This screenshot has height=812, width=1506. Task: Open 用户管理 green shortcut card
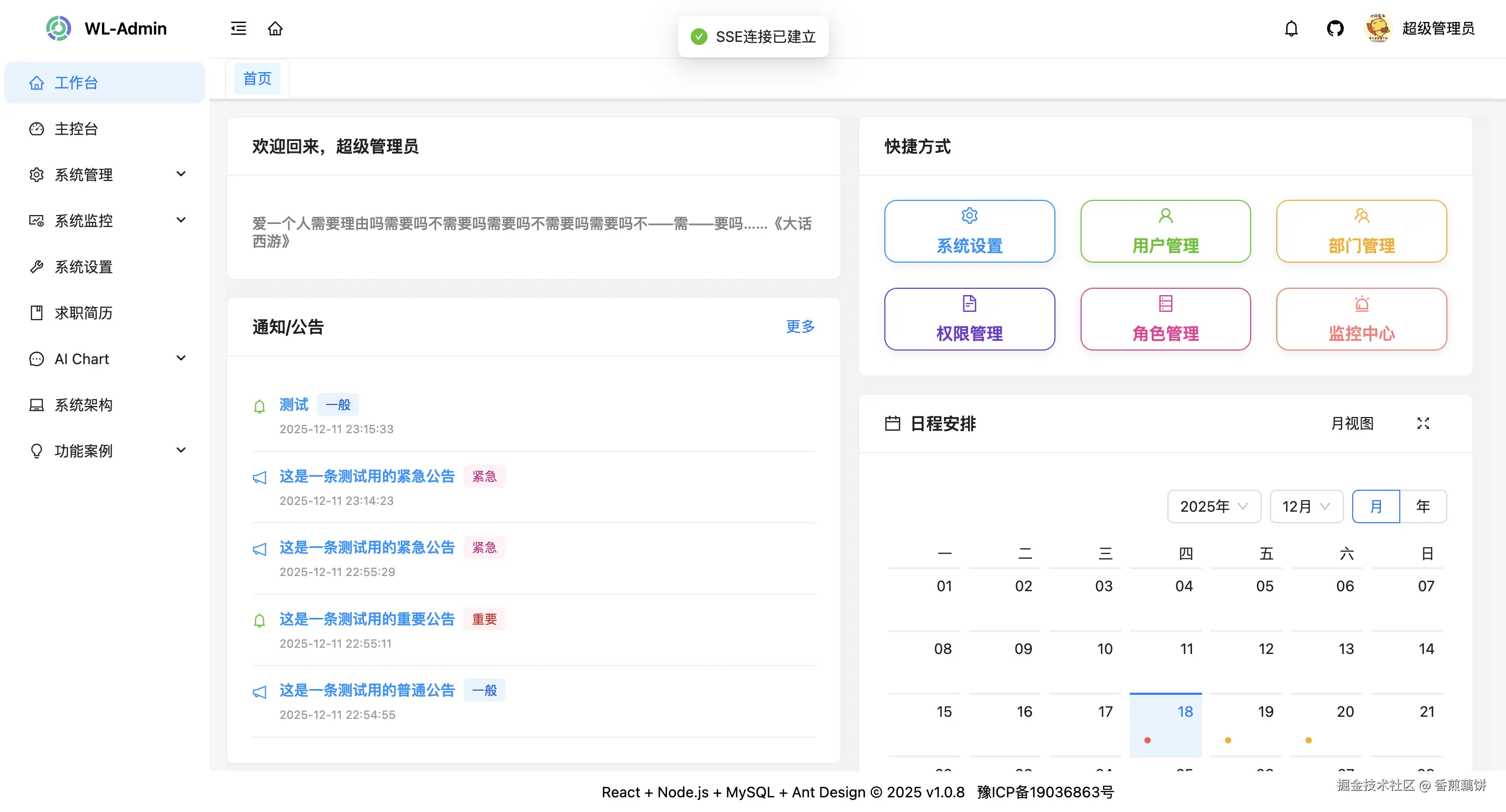(1165, 231)
